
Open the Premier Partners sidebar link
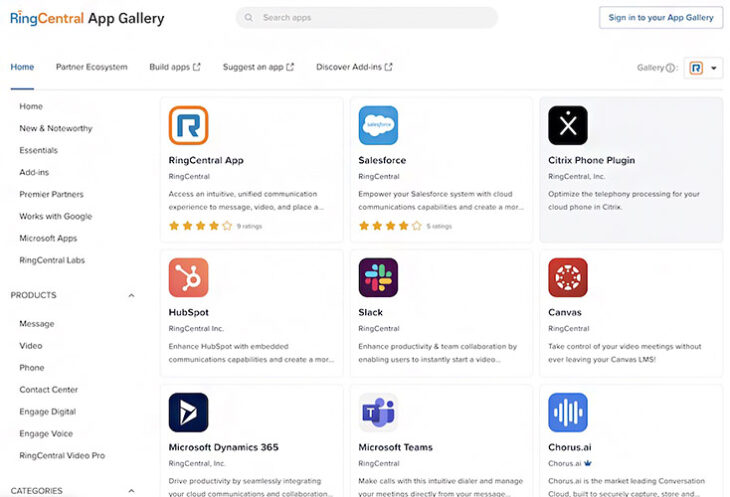(52, 194)
